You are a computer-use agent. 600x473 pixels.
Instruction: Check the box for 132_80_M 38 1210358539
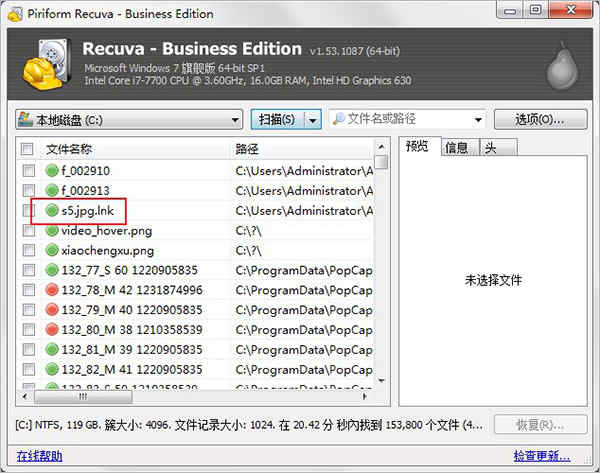[29, 330]
